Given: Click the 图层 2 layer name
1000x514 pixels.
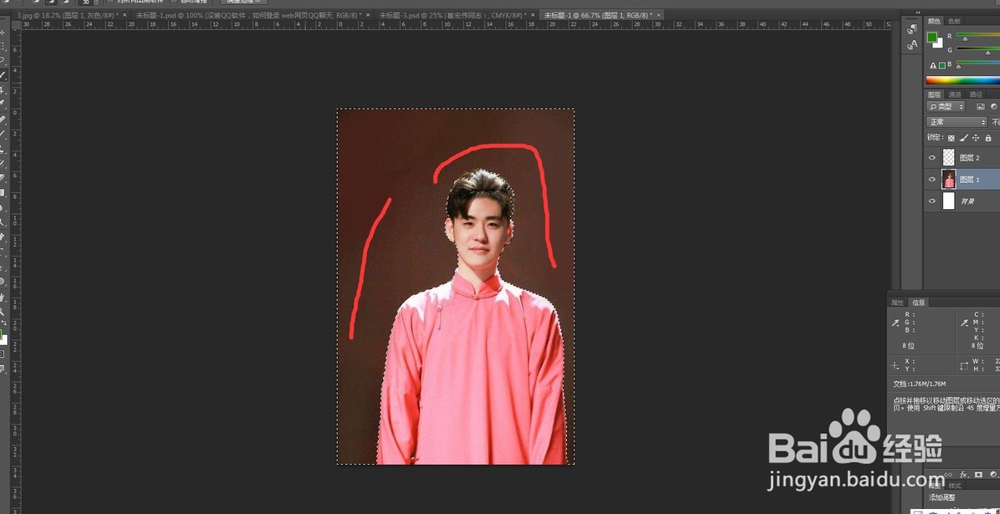Looking at the screenshot, I should point(969,158).
